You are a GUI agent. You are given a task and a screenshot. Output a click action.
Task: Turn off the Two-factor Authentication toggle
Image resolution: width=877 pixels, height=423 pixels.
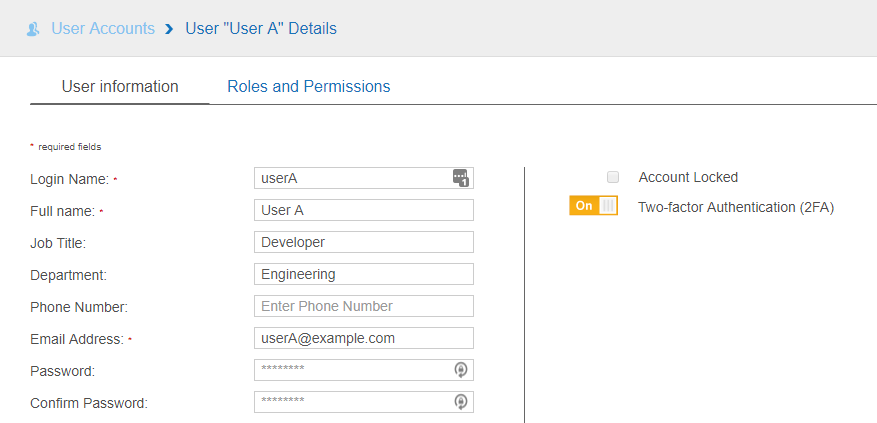[x=593, y=206]
